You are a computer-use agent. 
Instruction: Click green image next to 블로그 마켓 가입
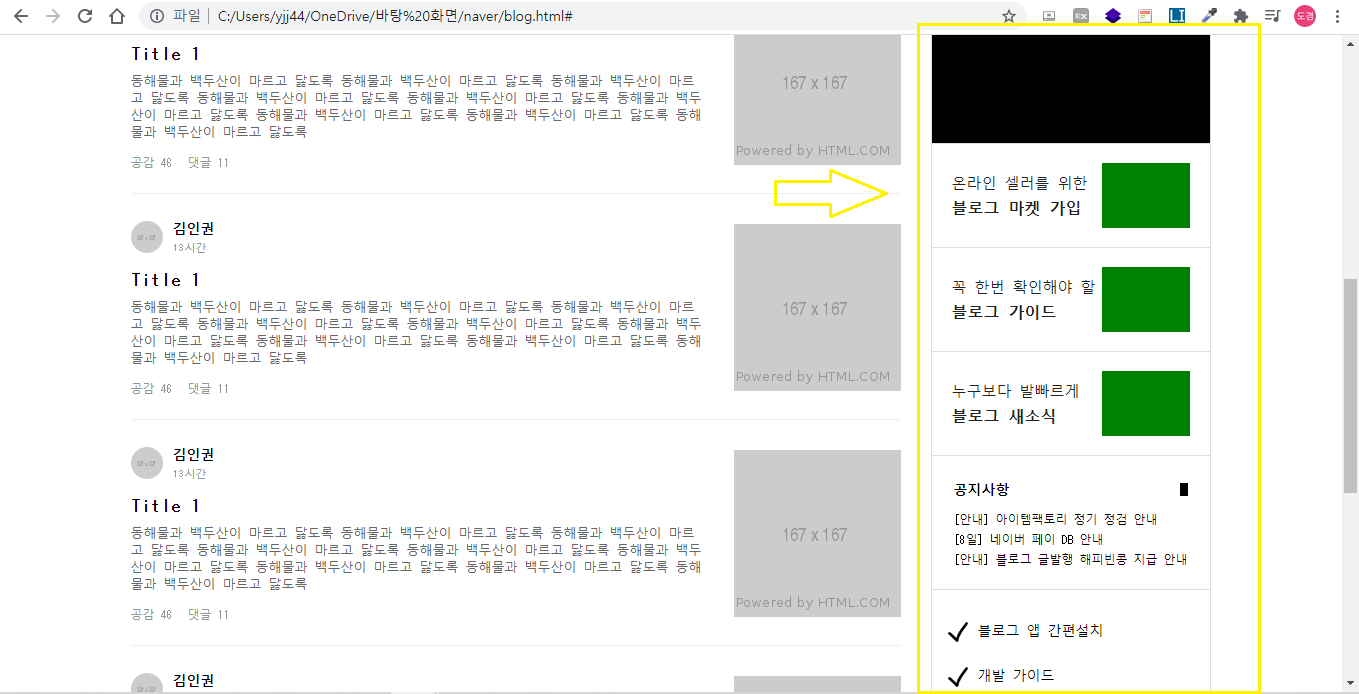1146,195
